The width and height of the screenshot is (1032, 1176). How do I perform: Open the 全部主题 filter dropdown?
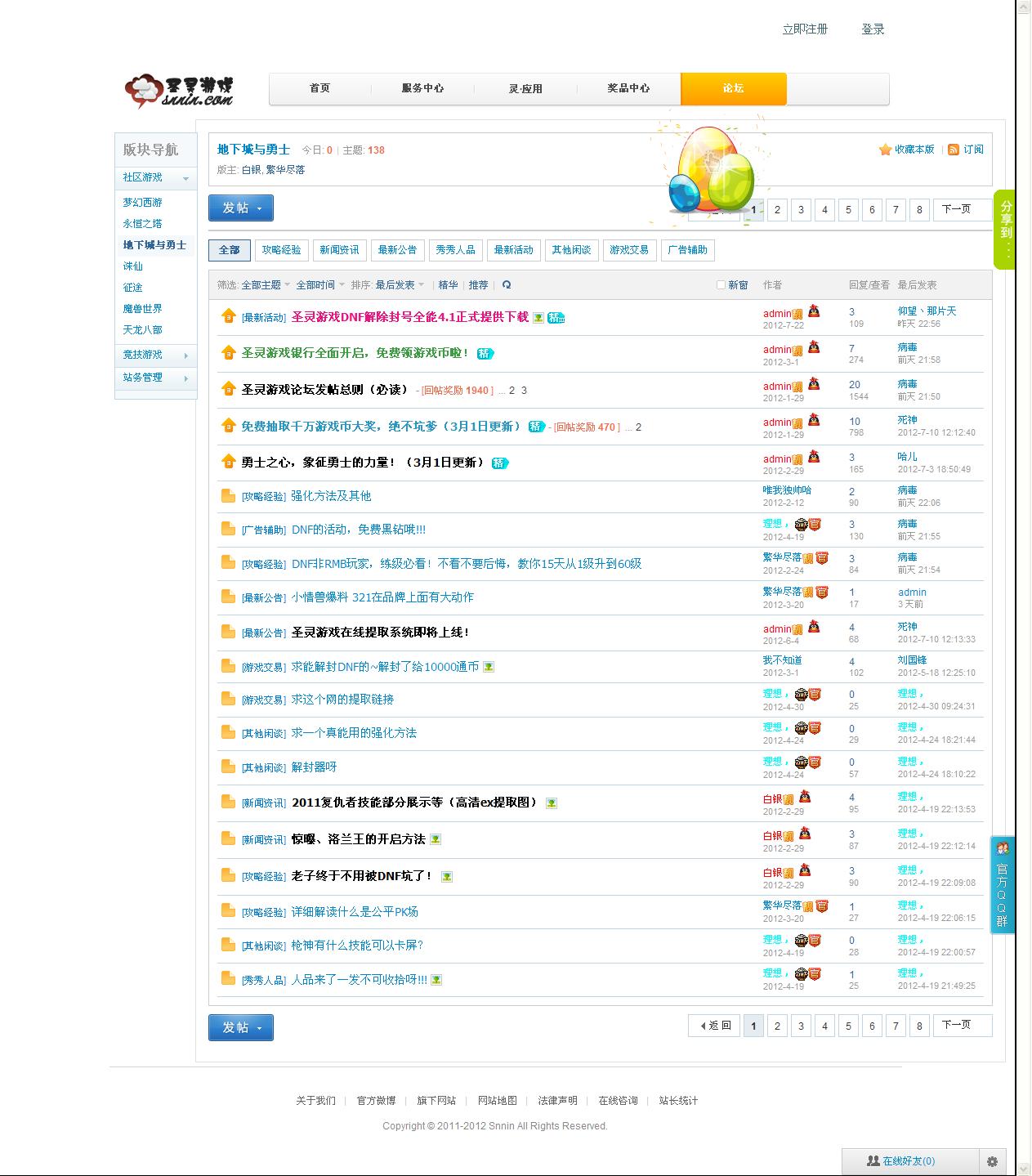(x=266, y=285)
